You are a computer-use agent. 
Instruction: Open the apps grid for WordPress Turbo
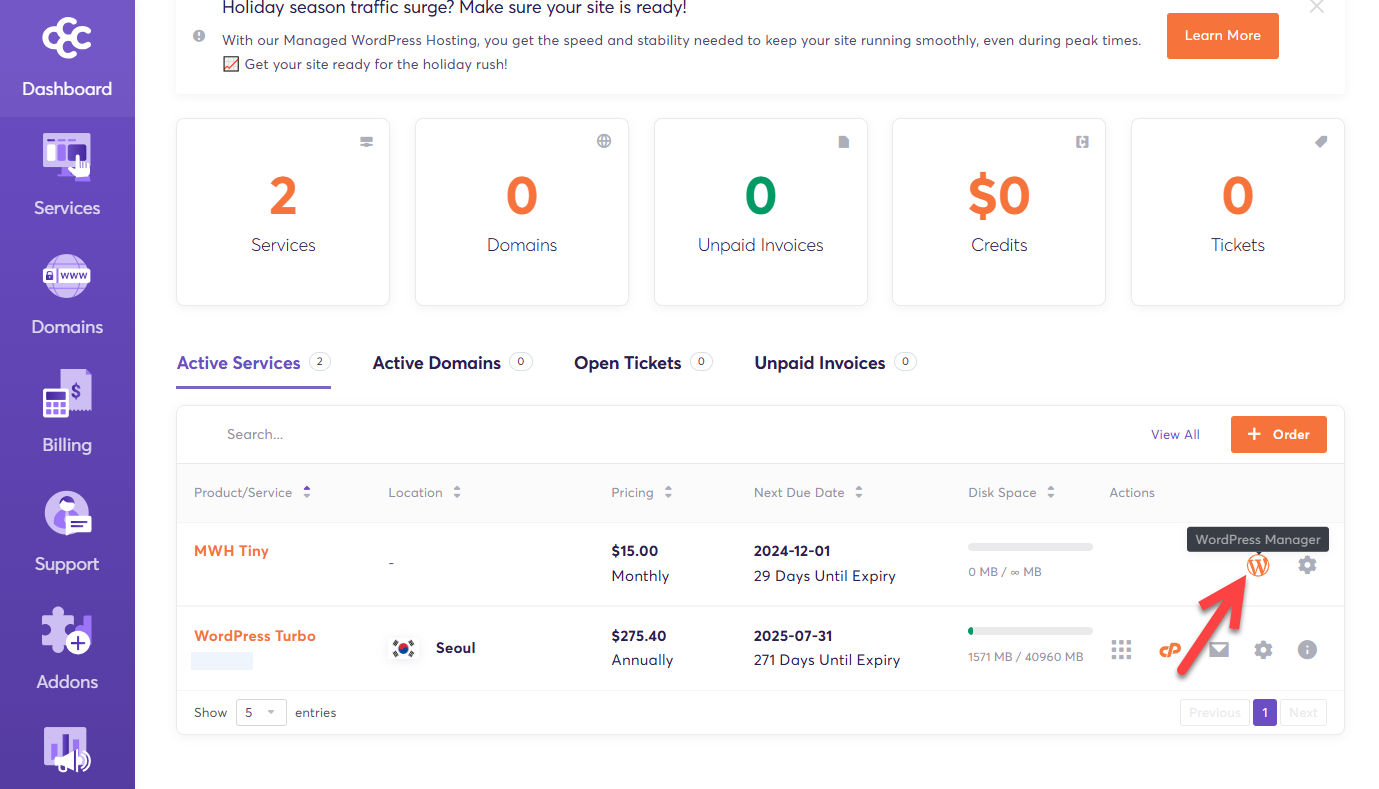tap(1122, 650)
